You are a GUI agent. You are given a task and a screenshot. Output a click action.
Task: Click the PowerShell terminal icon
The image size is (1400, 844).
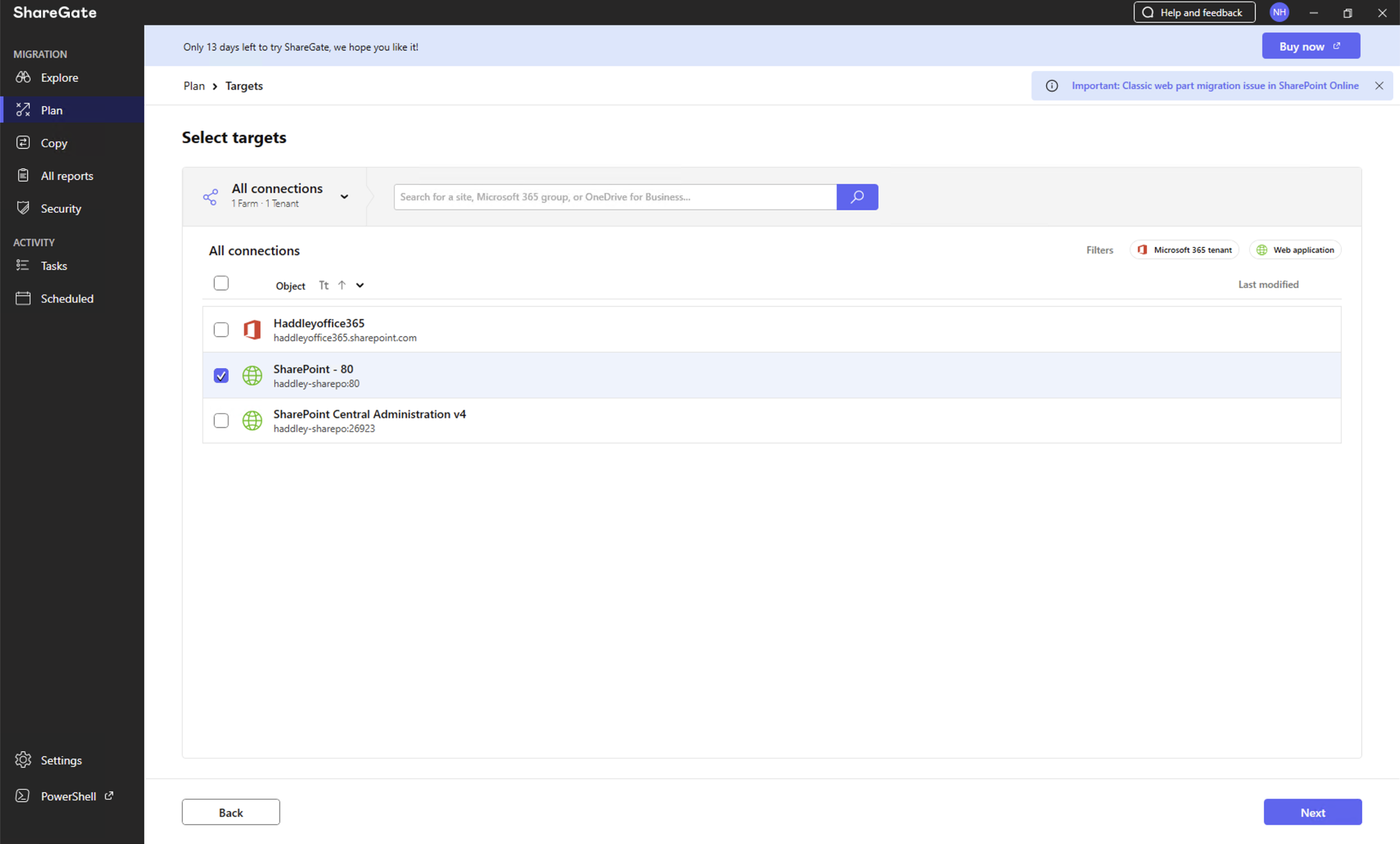click(x=22, y=795)
